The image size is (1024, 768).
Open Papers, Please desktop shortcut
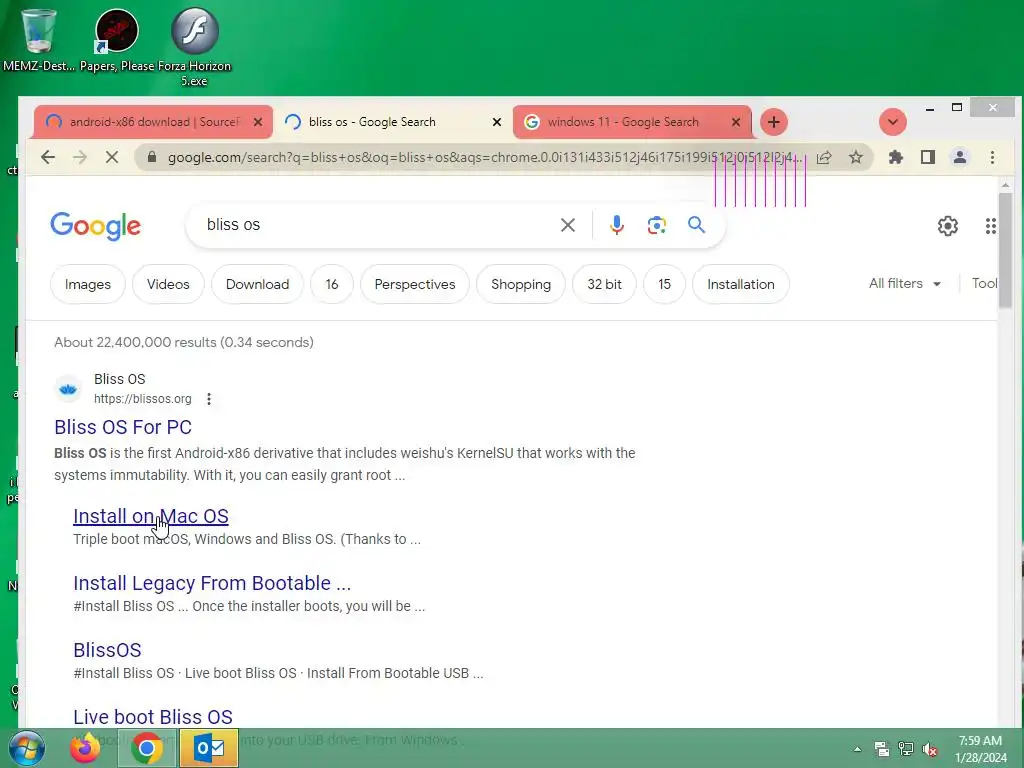click(x=117, y=39)
